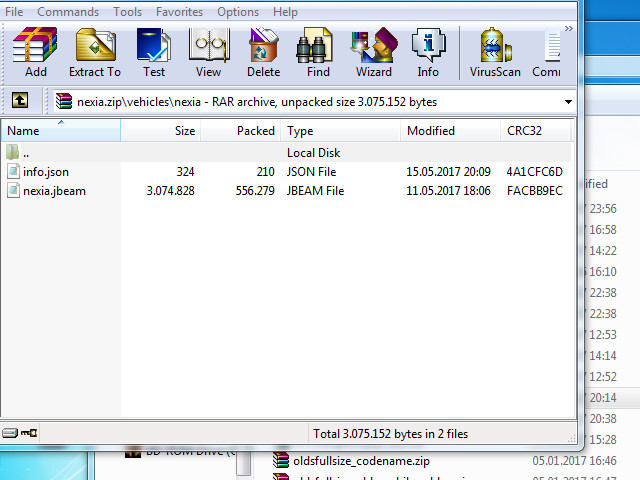
Task: Select oldsfullsize_codename.zip in Explorer window
Action: coord(361,461)
